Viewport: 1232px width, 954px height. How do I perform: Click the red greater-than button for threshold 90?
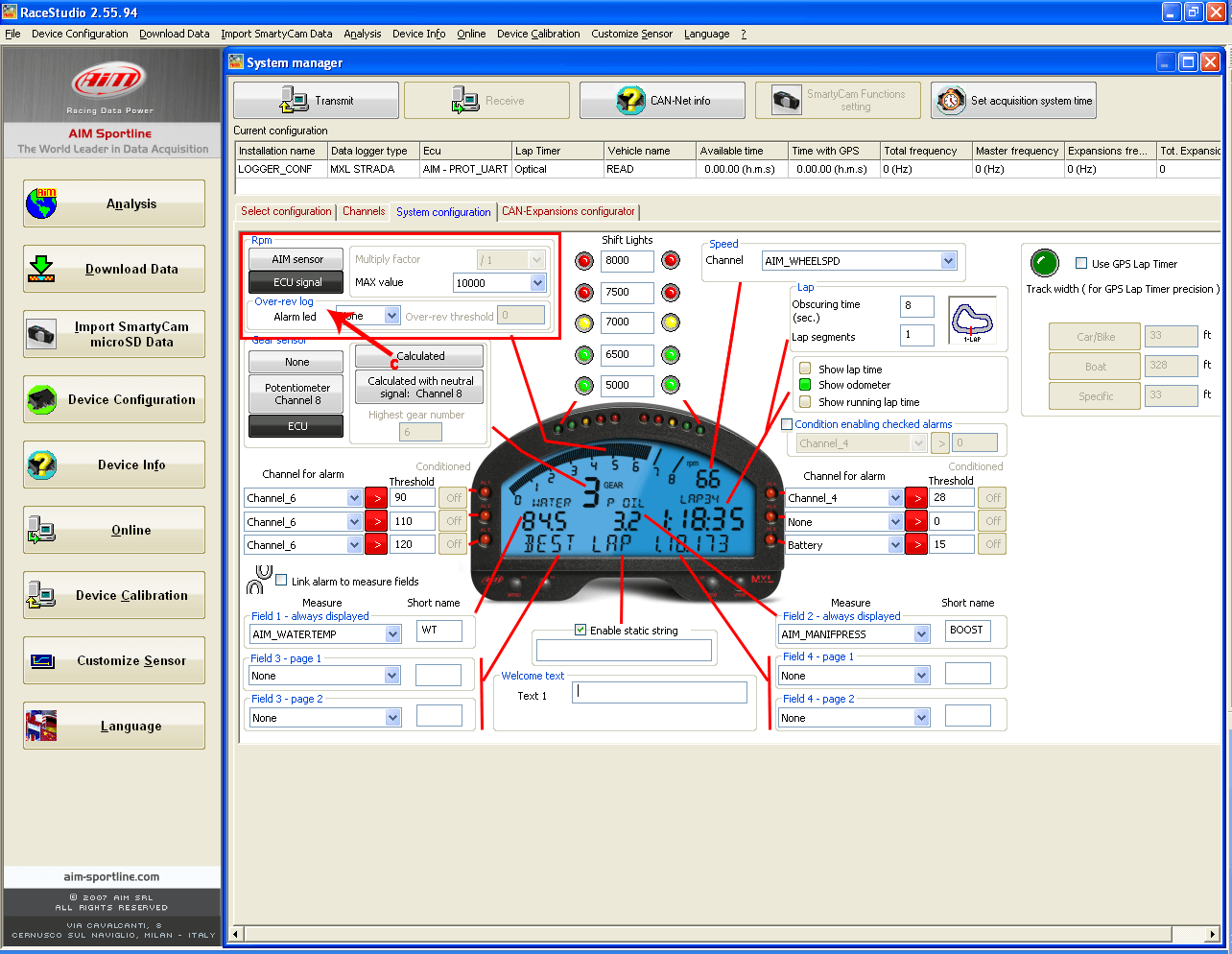click(376, 497)
